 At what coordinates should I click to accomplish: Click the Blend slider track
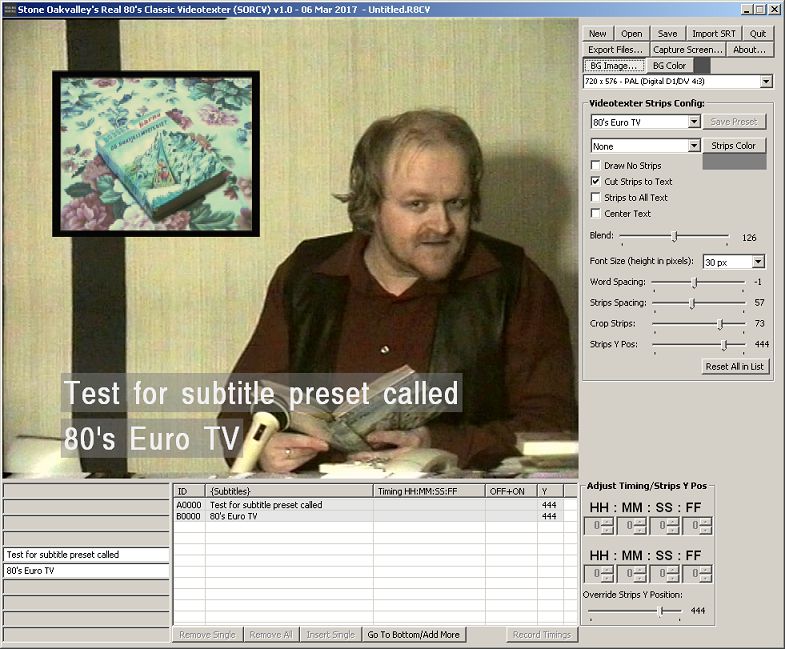pyautogui.click(x=674, y=237)
